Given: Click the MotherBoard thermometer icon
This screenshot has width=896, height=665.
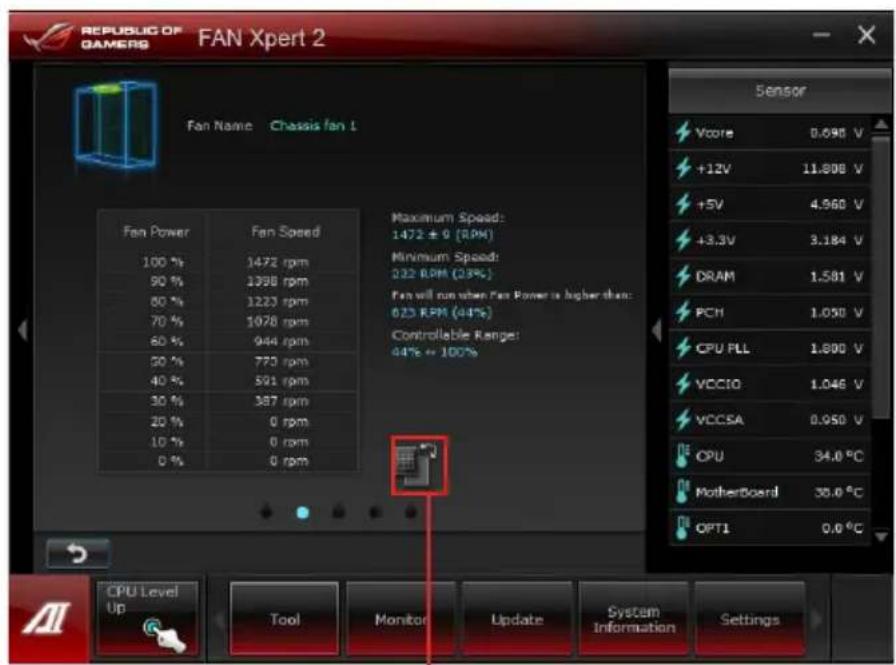Looking at the screenshot, I should 682,492.
